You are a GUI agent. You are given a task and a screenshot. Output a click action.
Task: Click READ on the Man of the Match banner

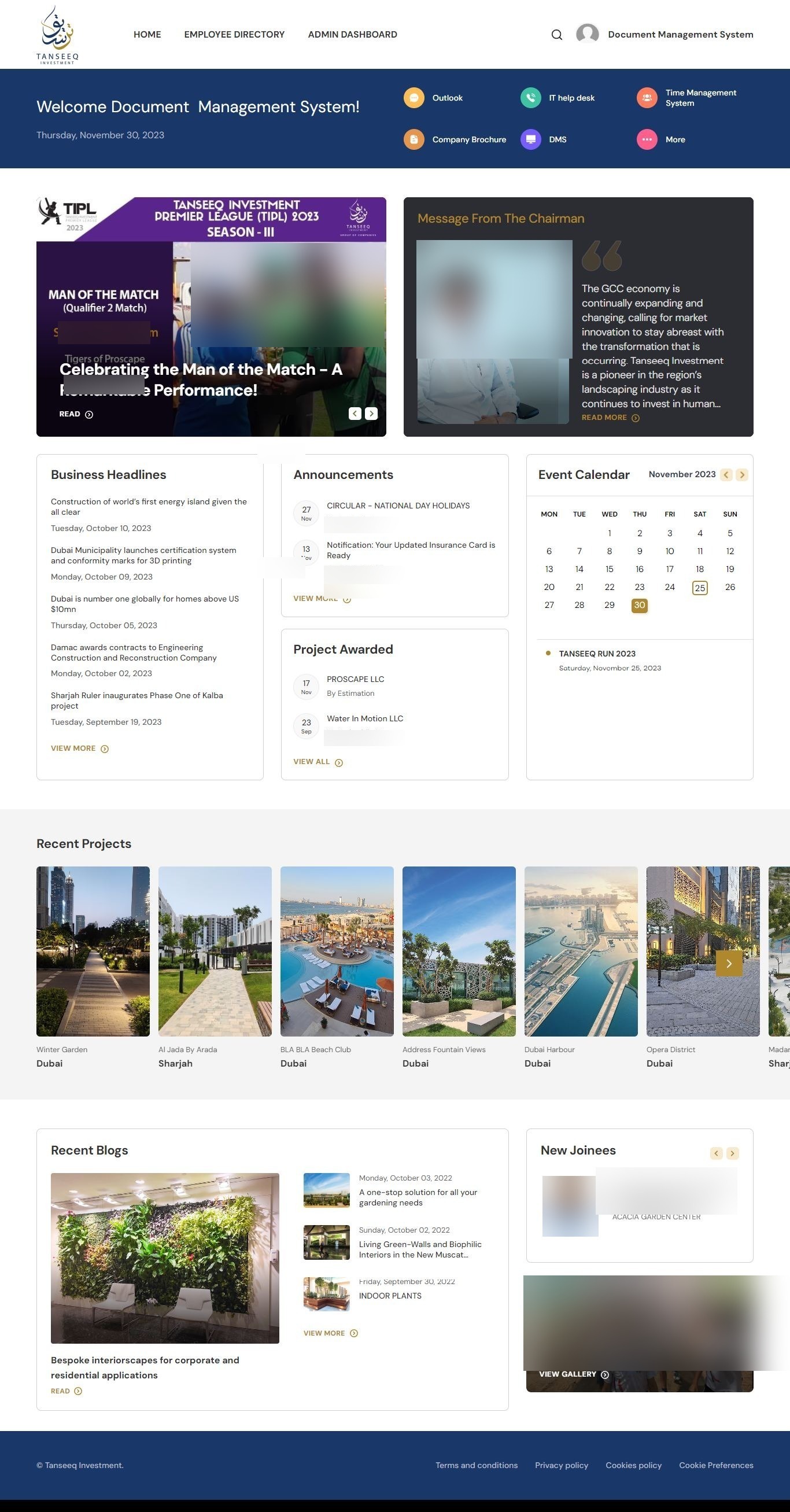coord(76,414)
